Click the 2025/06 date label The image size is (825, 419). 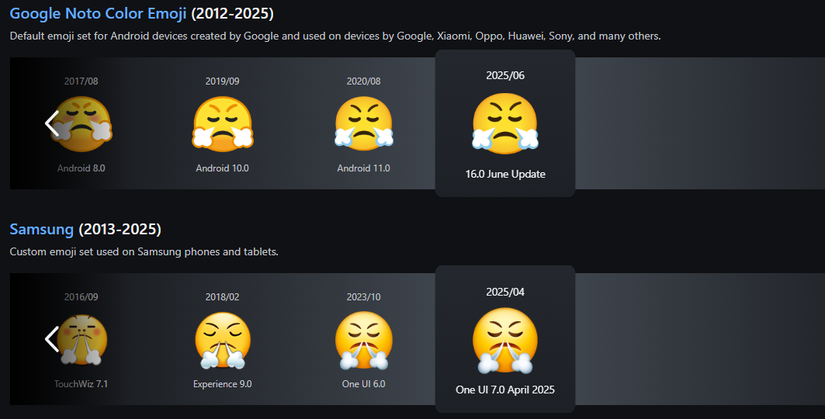coord(505,75)
